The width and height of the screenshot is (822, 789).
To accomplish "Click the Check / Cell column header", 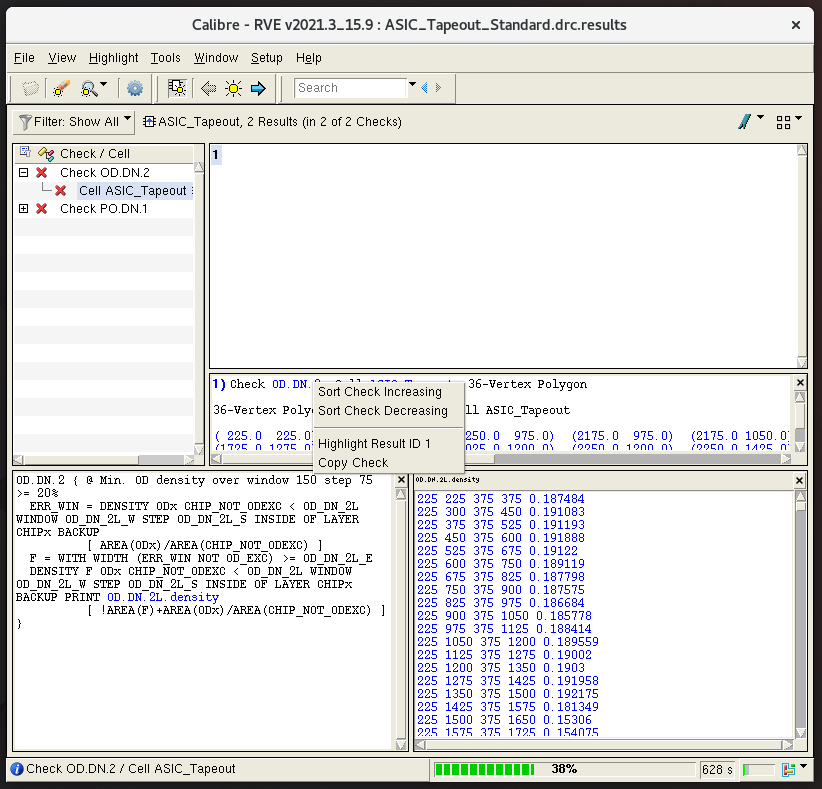I will point(95,154).
